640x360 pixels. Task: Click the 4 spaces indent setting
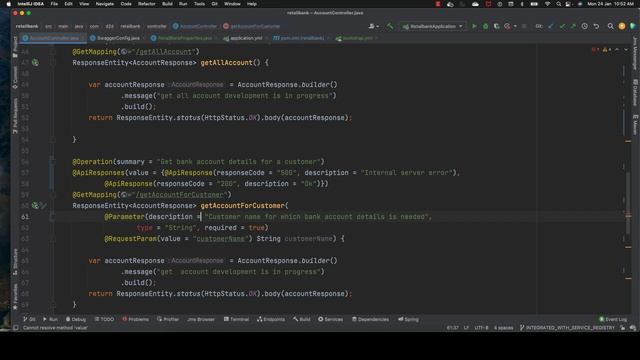[x=503, y=328]
